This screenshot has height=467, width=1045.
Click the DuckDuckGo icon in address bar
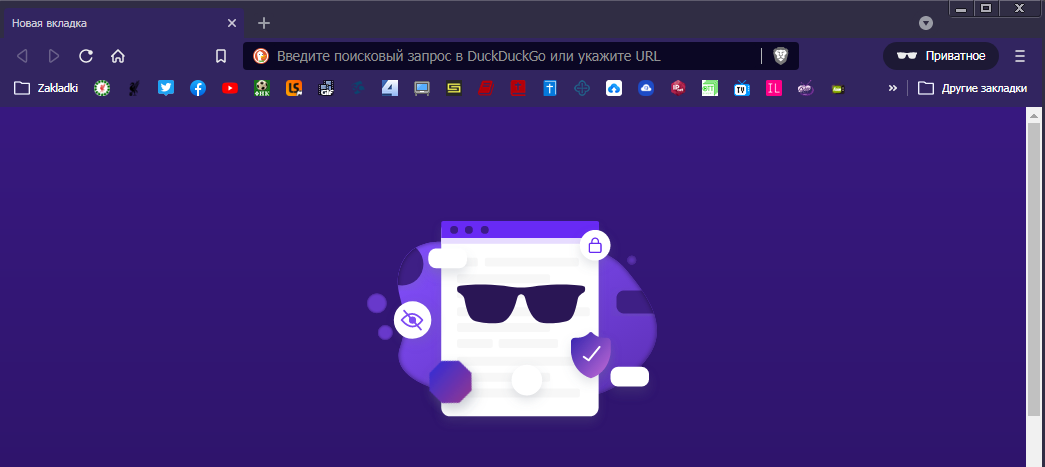(261, 56)
